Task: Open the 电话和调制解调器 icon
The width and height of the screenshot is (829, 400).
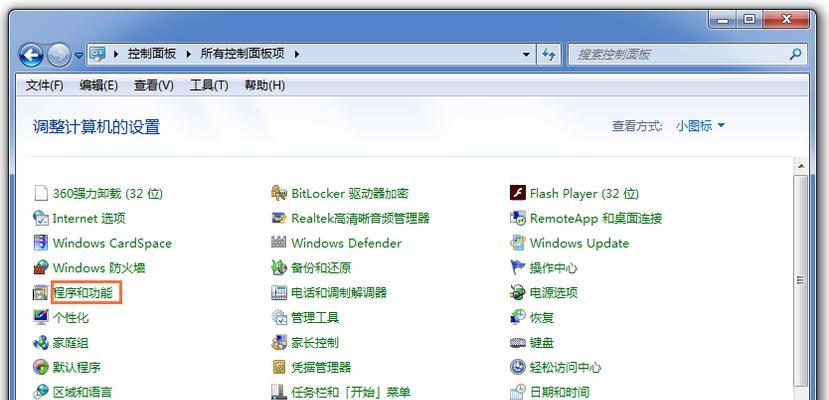Action: 279,293
